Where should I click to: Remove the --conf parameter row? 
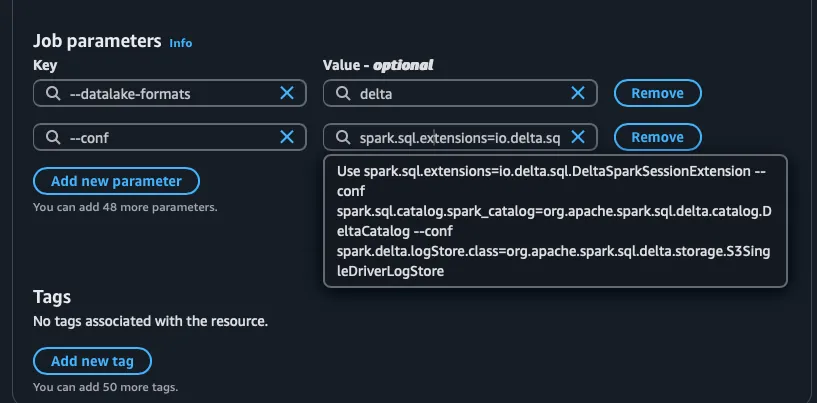pyautogui.click(x=658, y=137)
